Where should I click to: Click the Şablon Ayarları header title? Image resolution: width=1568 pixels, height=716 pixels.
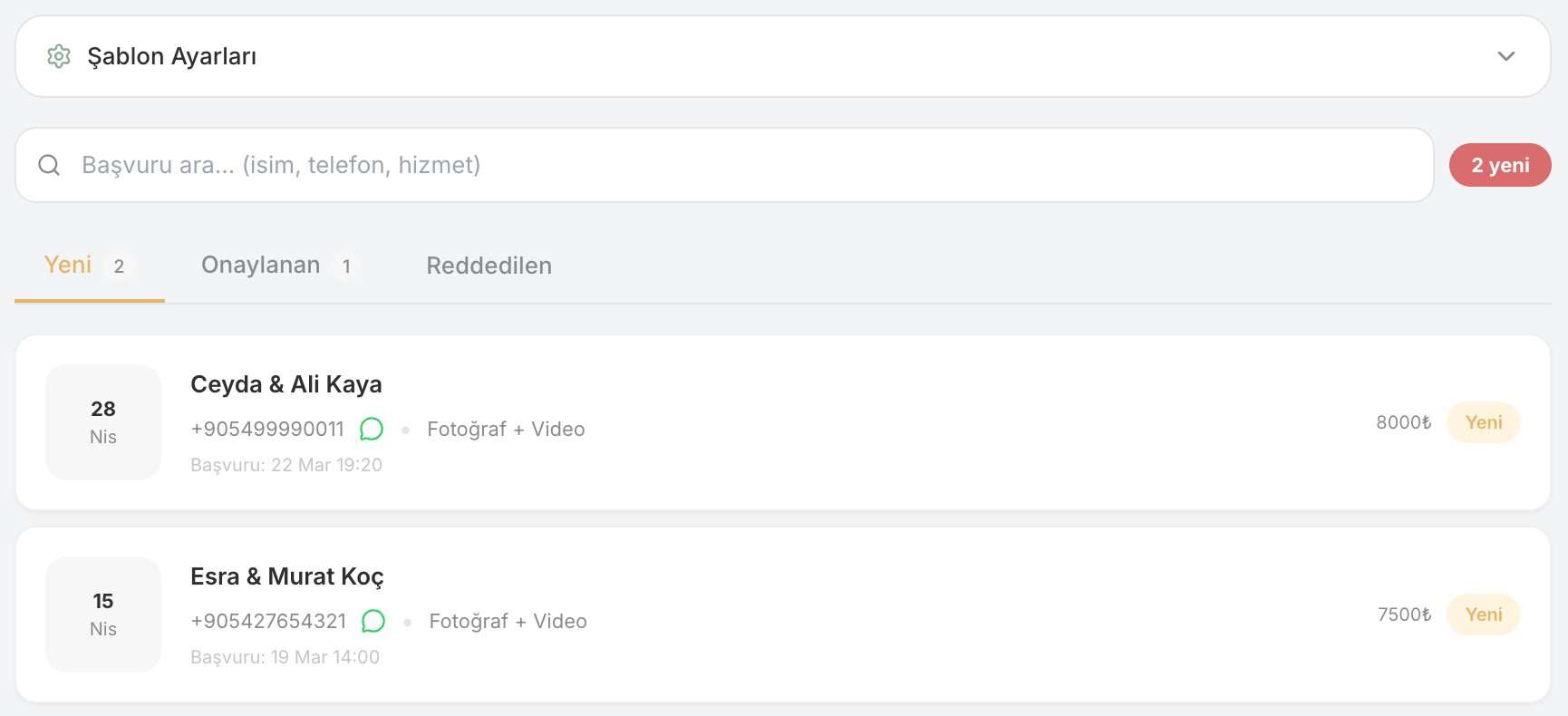[x=172, y=56]
